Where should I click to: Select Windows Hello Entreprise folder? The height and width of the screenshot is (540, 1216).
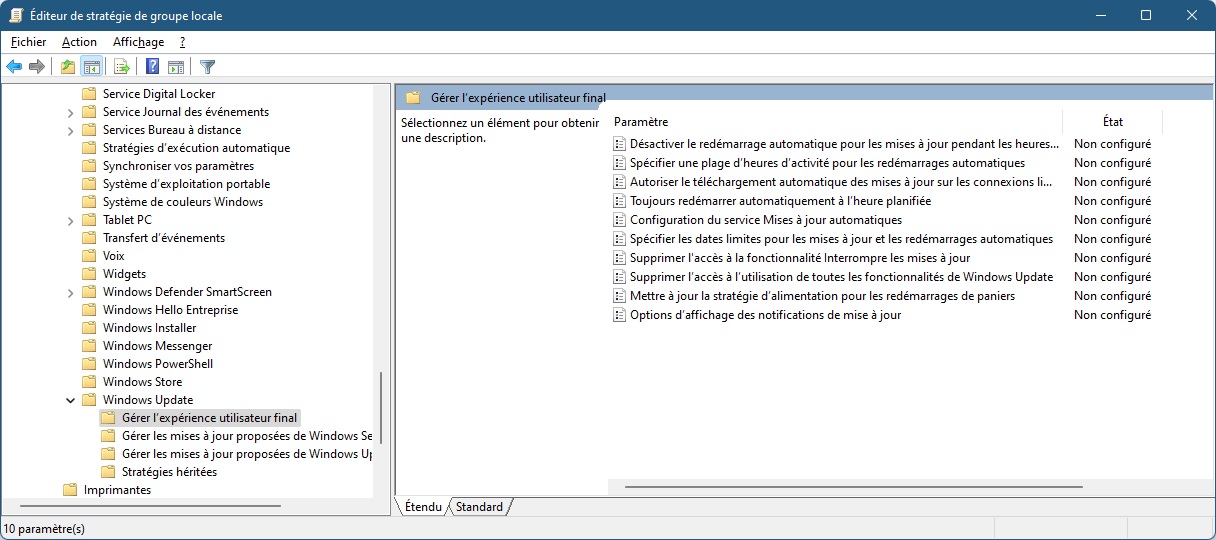click(x=170, y=310)
